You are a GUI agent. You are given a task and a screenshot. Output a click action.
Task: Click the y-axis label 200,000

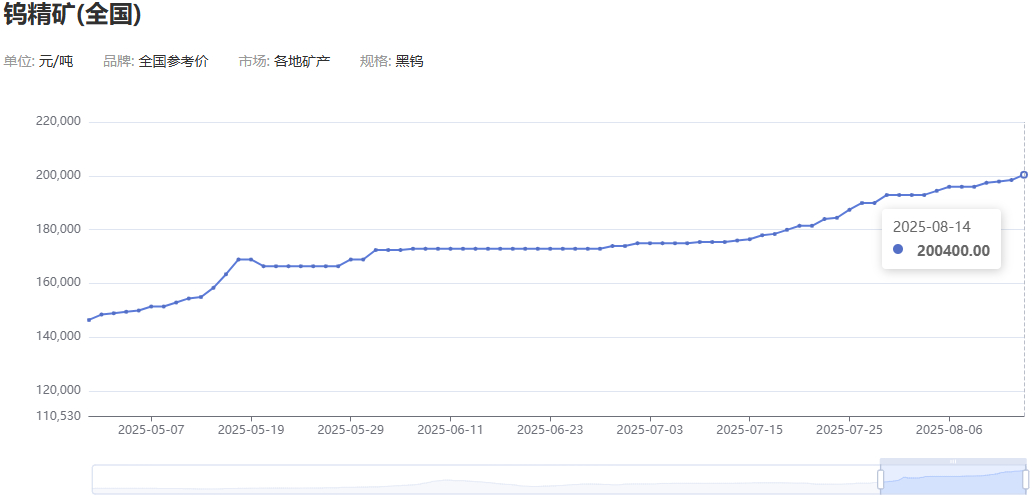point(60,176)
